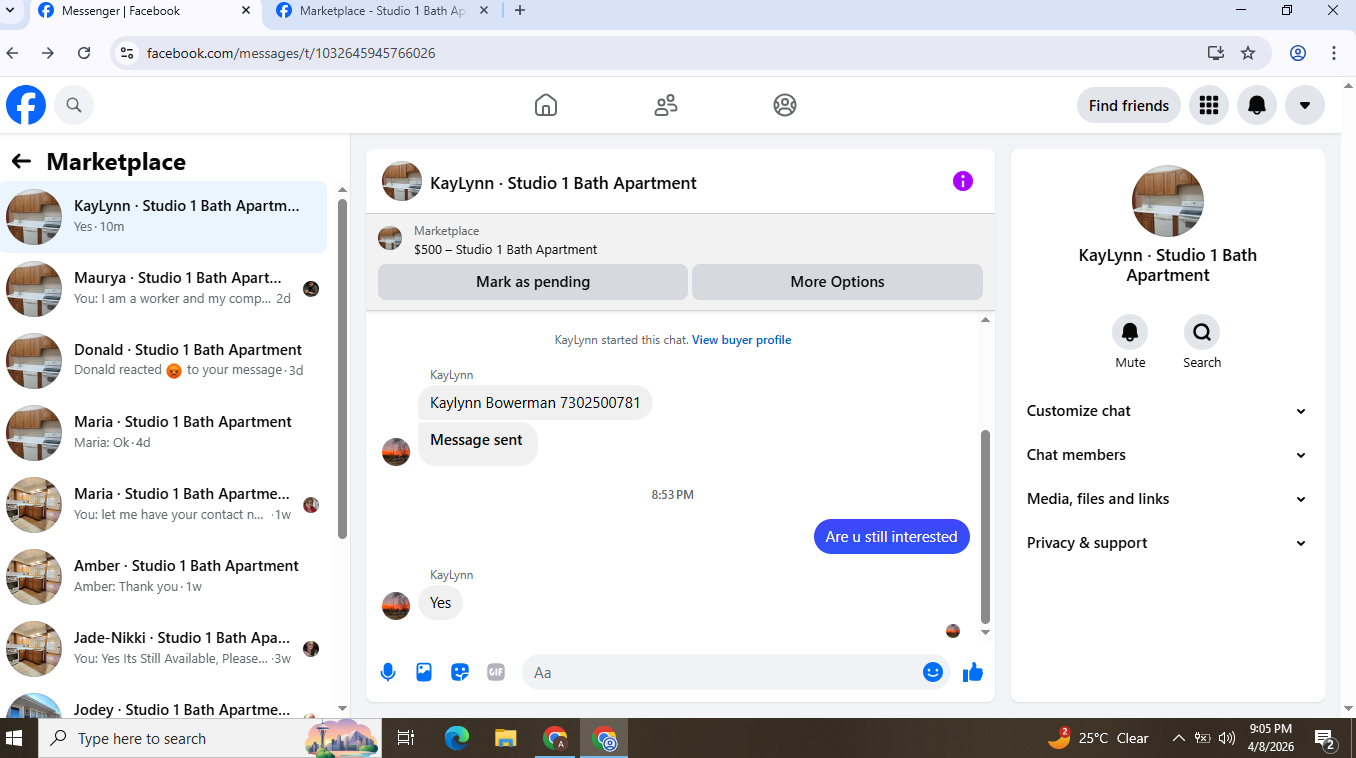The height and width of the screenshot is (758, 1356).
Task: Open Microsoft Edge from the taskbar
Action: 457,738
